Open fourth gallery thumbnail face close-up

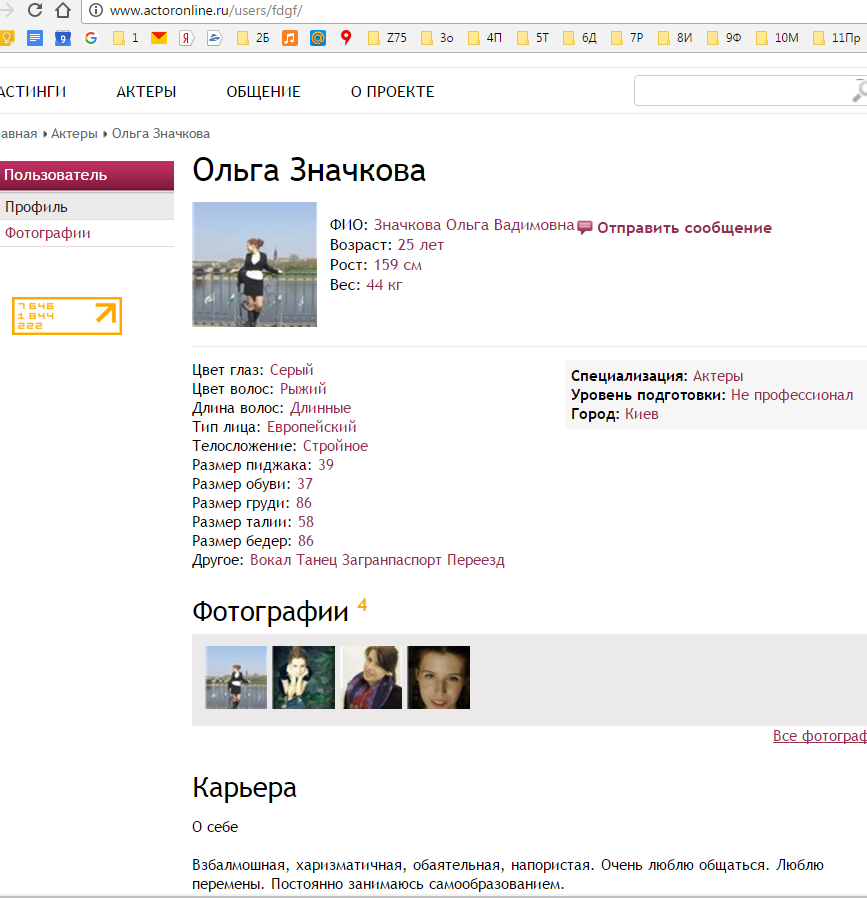439,678
